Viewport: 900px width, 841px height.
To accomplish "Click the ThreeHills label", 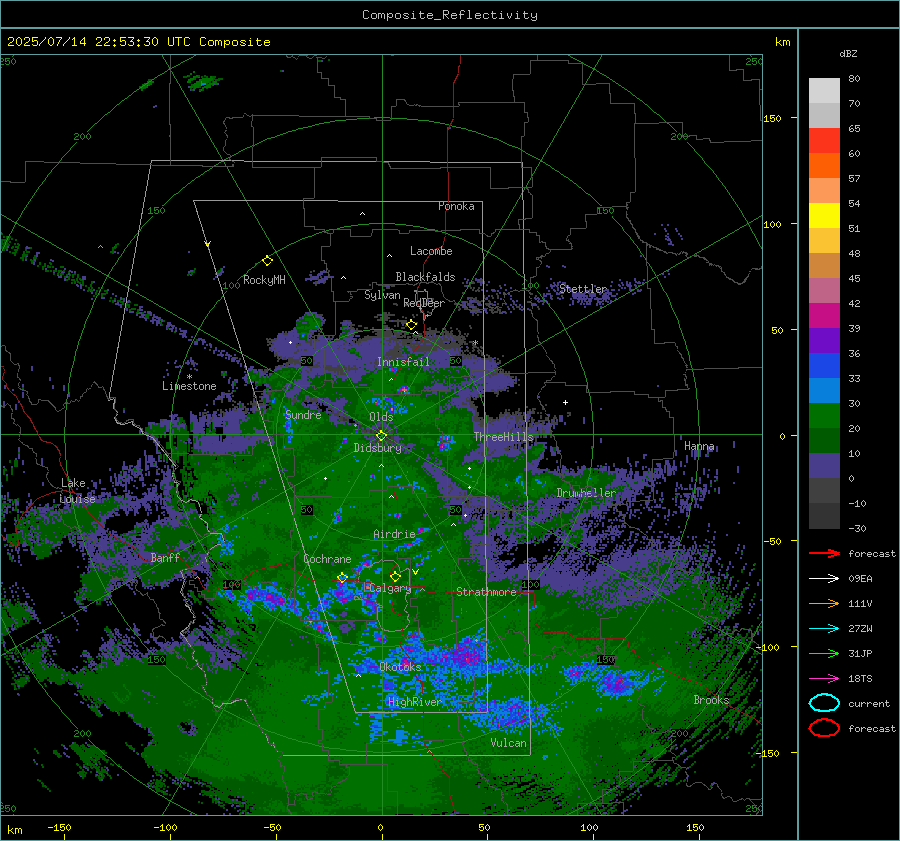I will point(503,437).
